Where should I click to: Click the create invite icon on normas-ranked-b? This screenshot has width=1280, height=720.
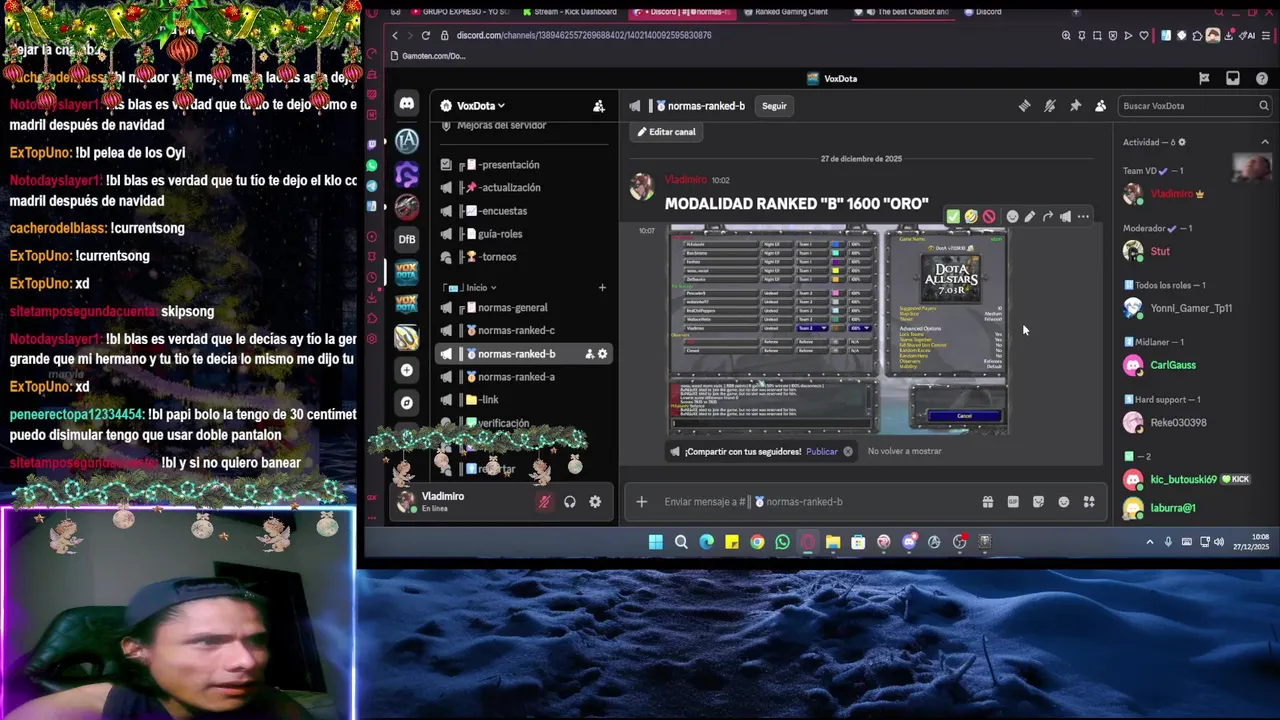(589, 354)
